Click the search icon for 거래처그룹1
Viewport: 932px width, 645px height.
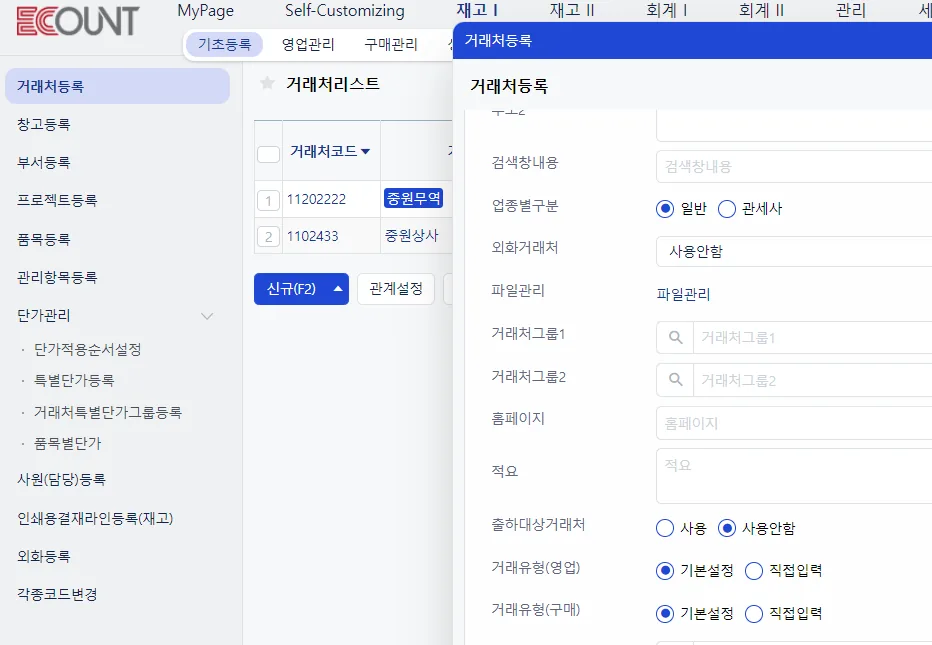click(x=675, y=338)
